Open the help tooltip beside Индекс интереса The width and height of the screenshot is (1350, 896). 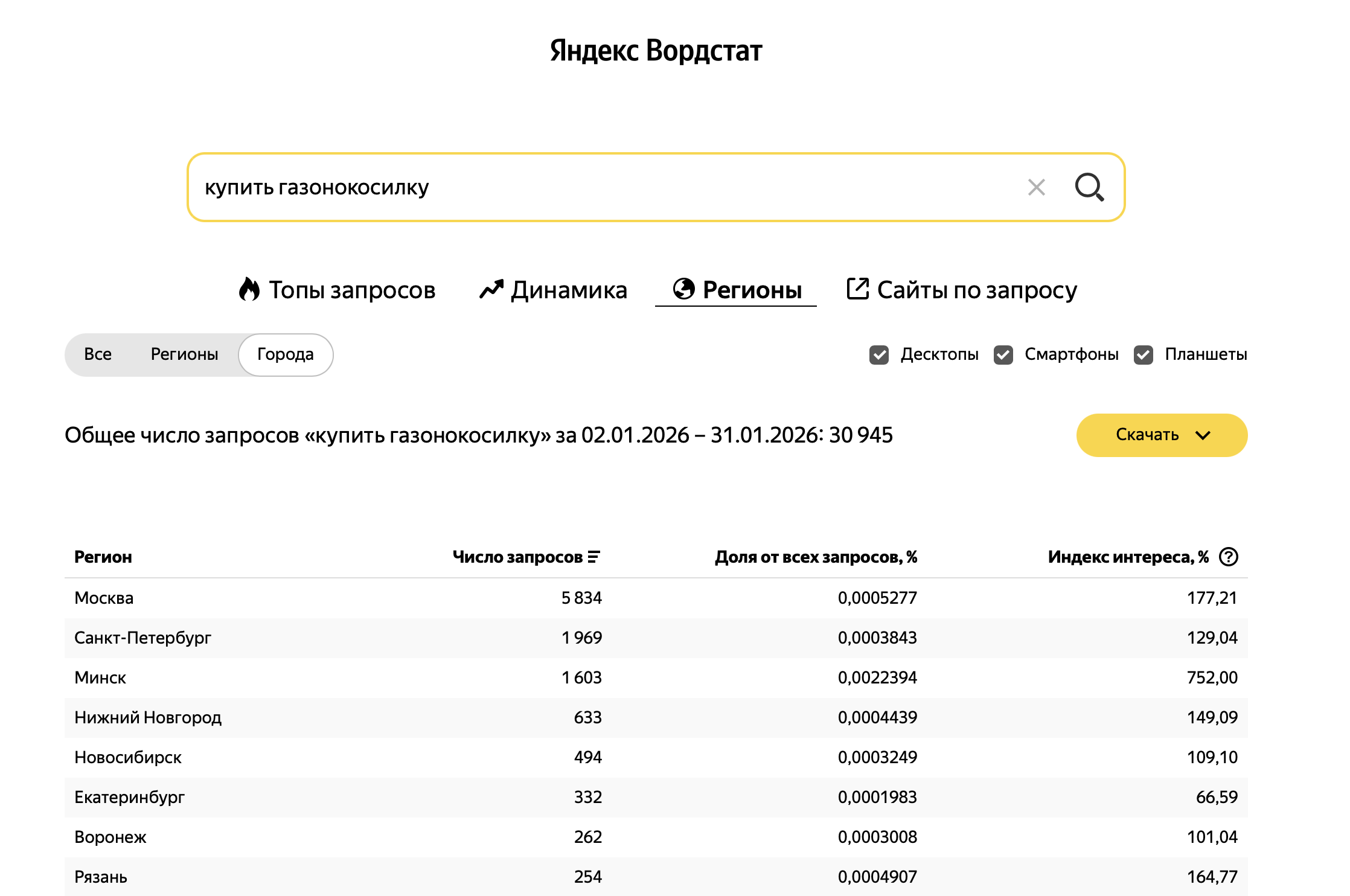pyautogui.click(x=1228, y=557)
